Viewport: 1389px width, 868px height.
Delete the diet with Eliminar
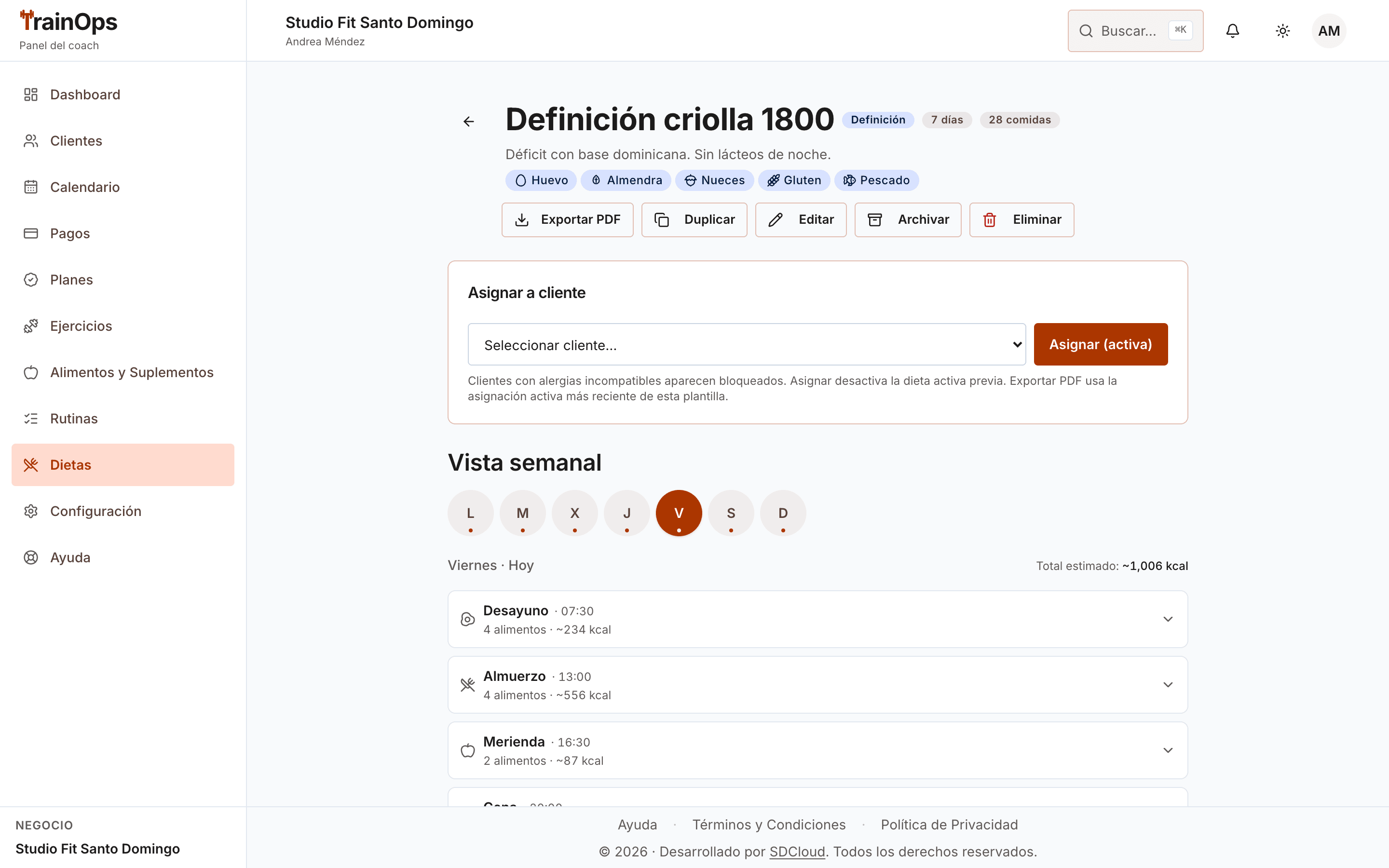[1021, 220]
